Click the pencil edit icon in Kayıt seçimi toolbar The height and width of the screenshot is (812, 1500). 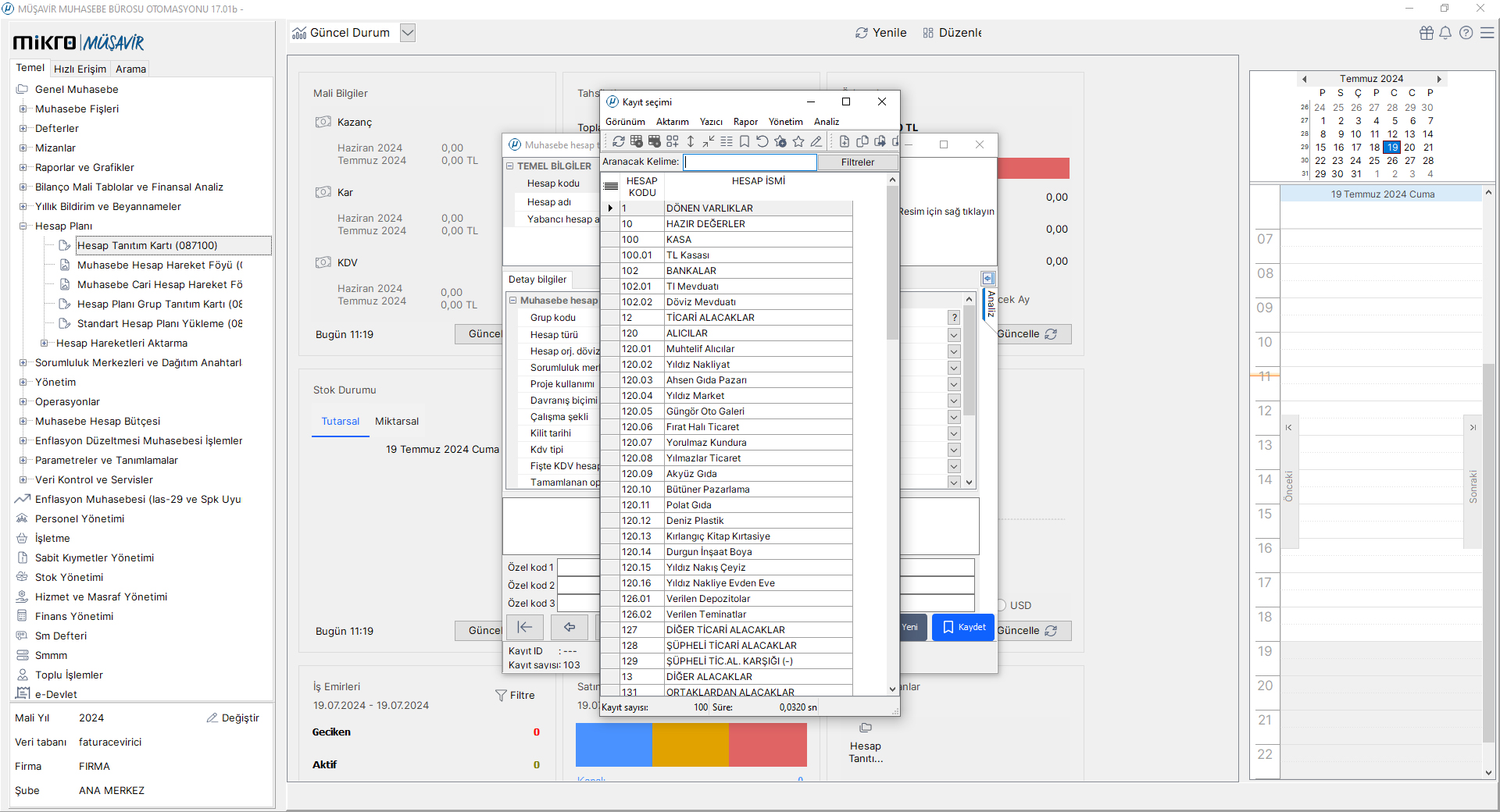coord(816,141)
